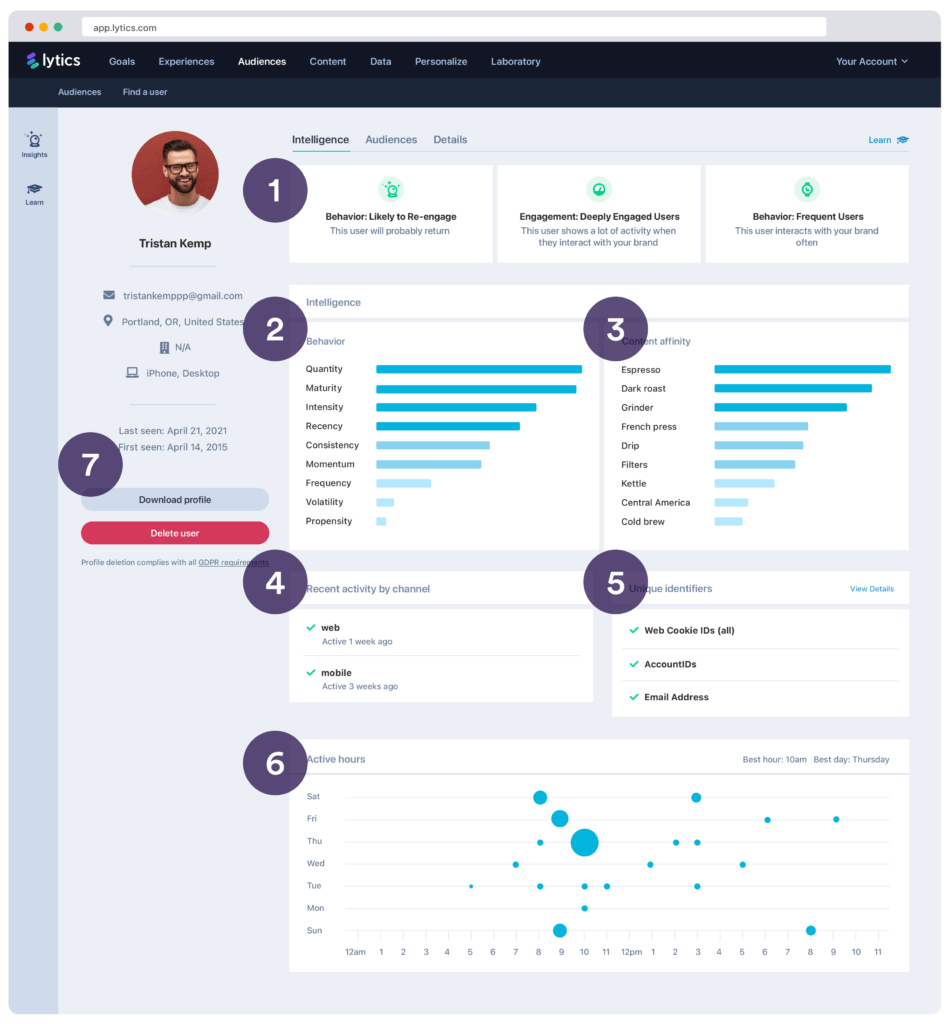Viewport: 951px width, 1024px height.
Task: Click the envelope icon beside the email address
Action: (108, 296)
